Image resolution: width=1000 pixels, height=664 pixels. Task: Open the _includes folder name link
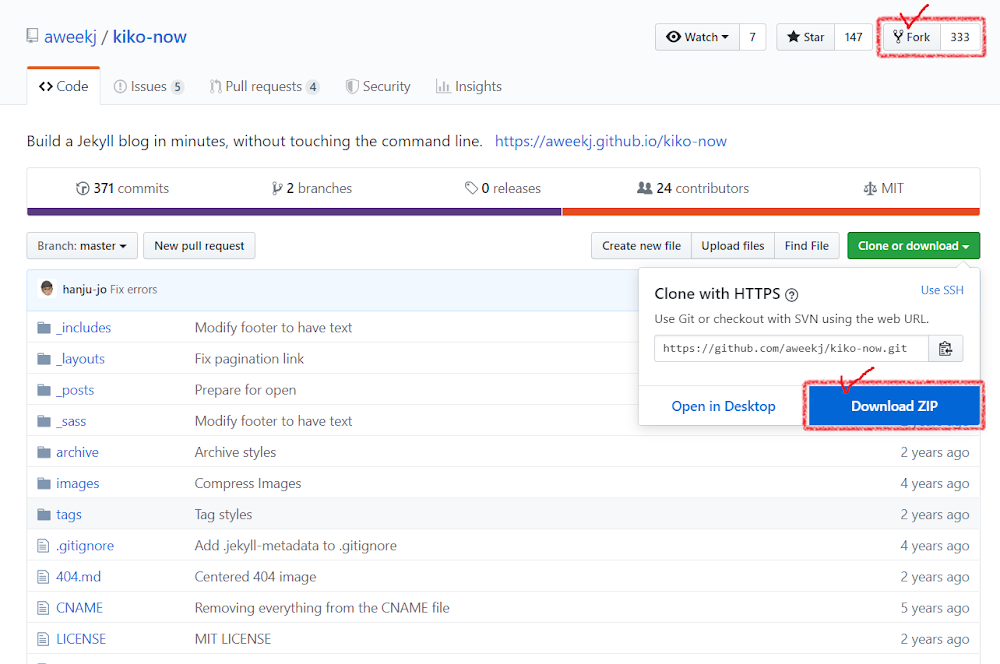(84, 328)
